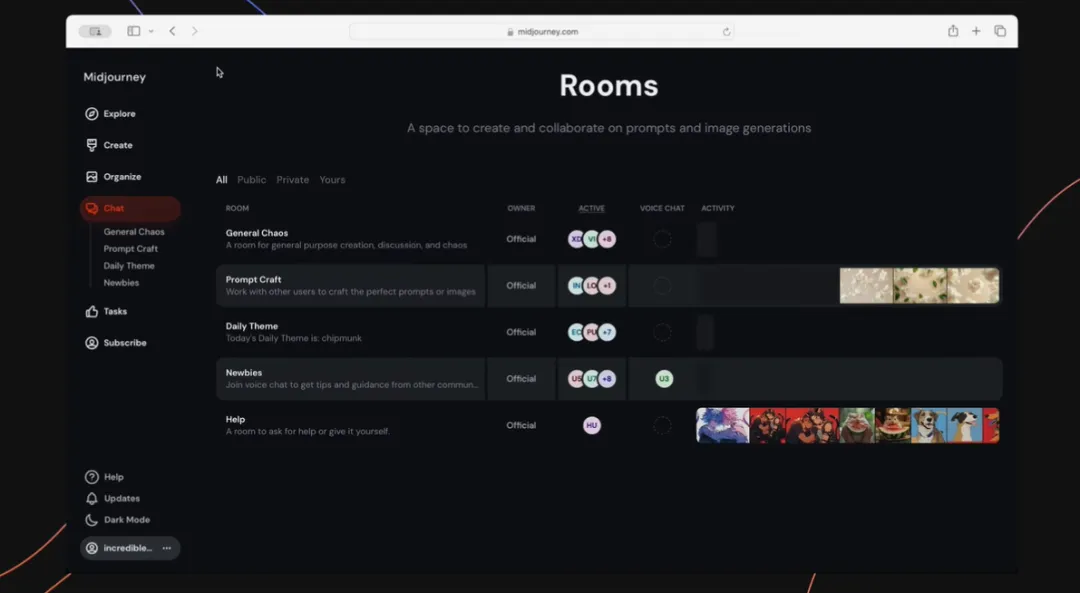Select the highlighted Chat sidebar item

pyautogui.click(x=130, y=209)
